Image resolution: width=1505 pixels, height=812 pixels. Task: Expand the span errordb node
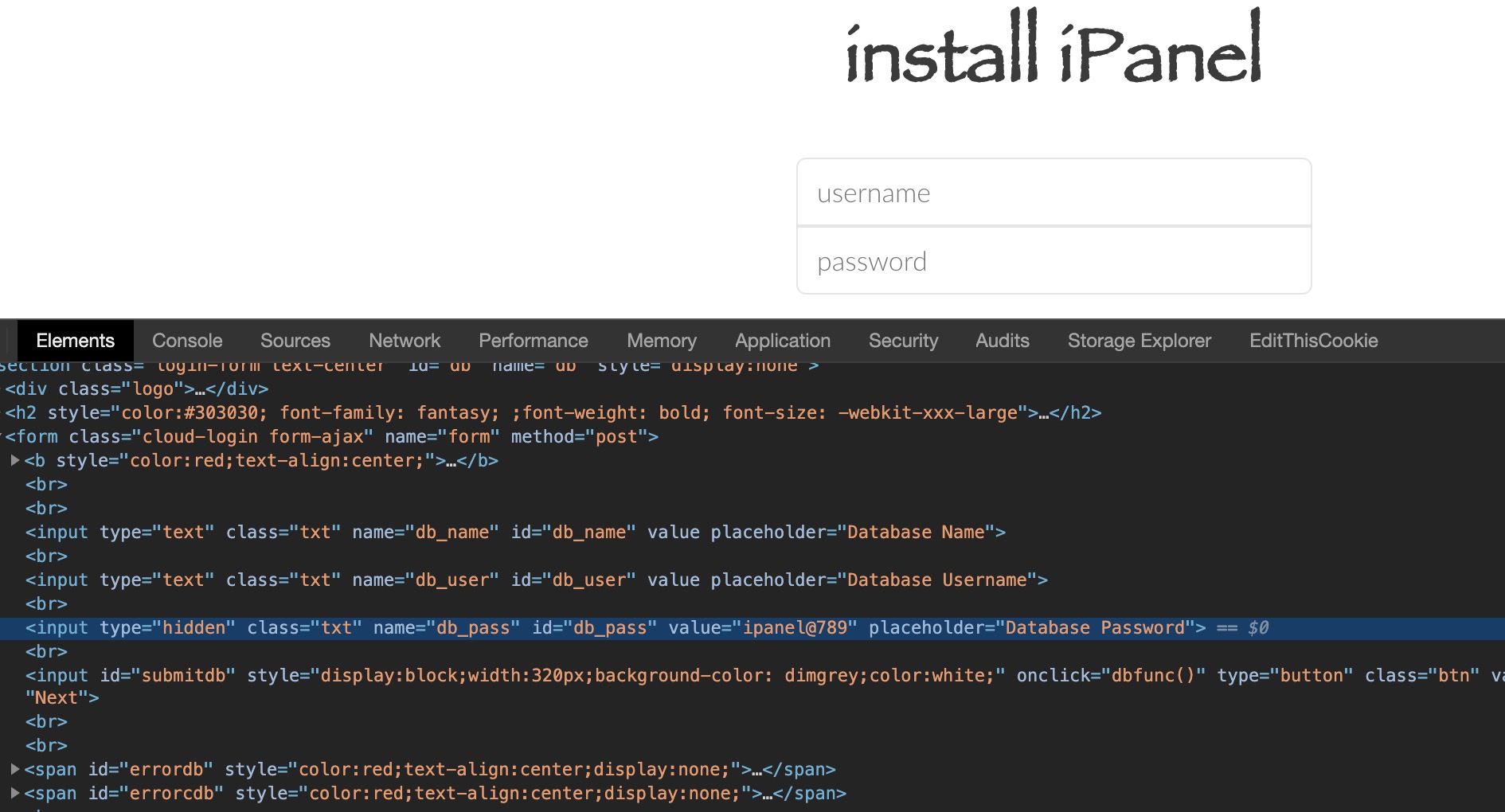[x=14, y=769]
